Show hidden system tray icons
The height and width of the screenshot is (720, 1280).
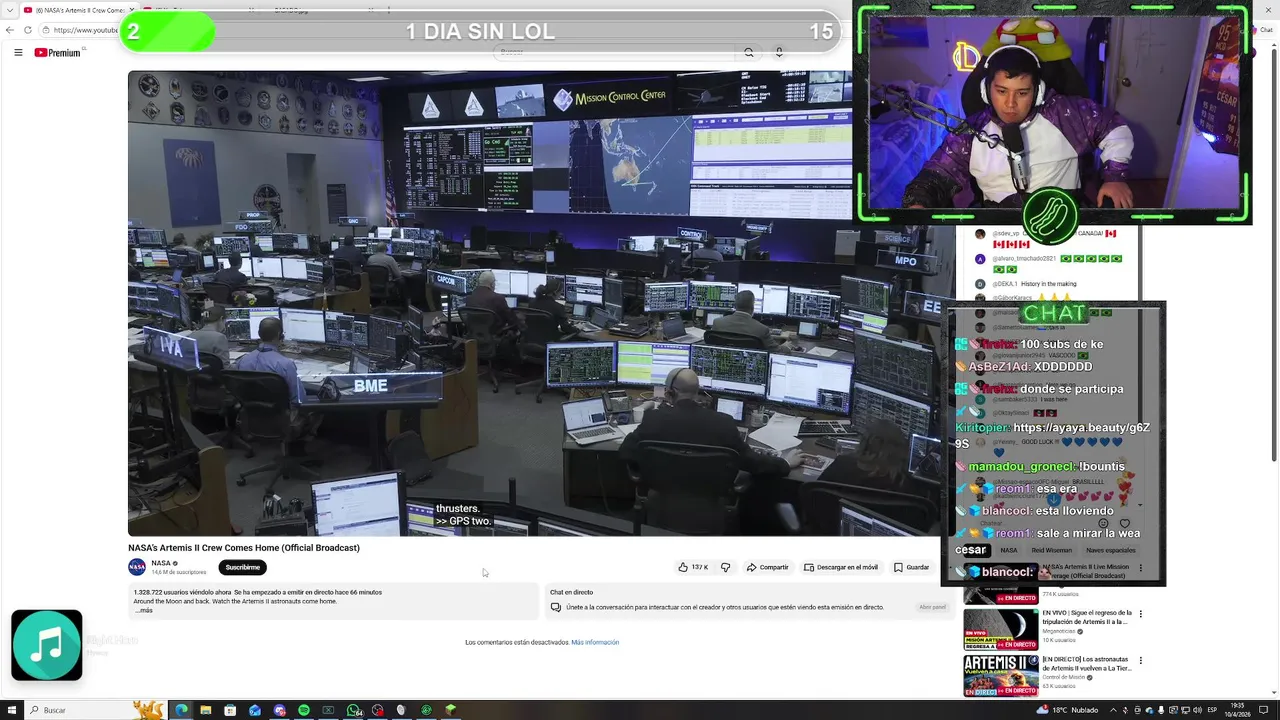coord(1115,710)
